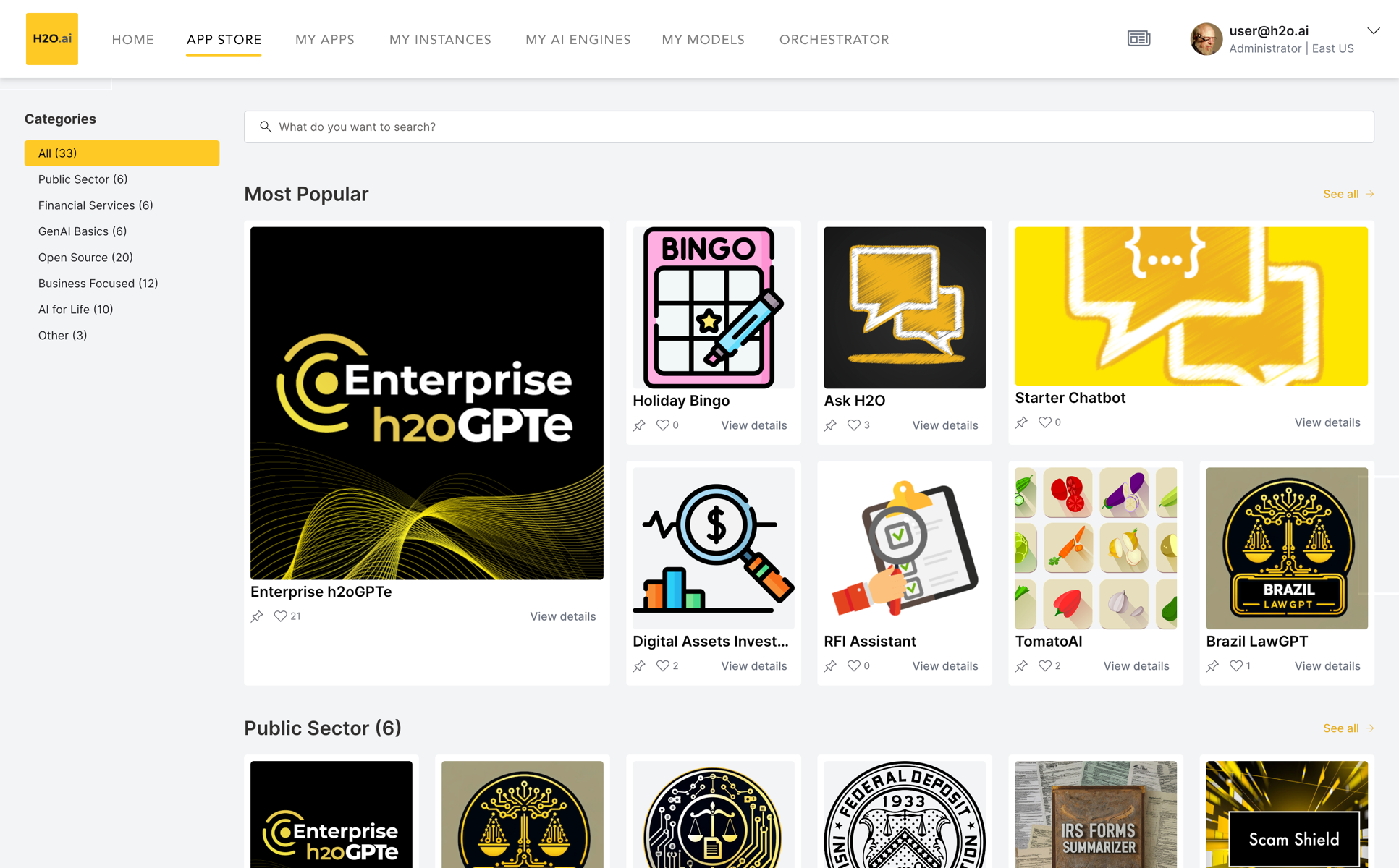Click the Most Popular heading
1399x868 pixels.
(306, 194)
